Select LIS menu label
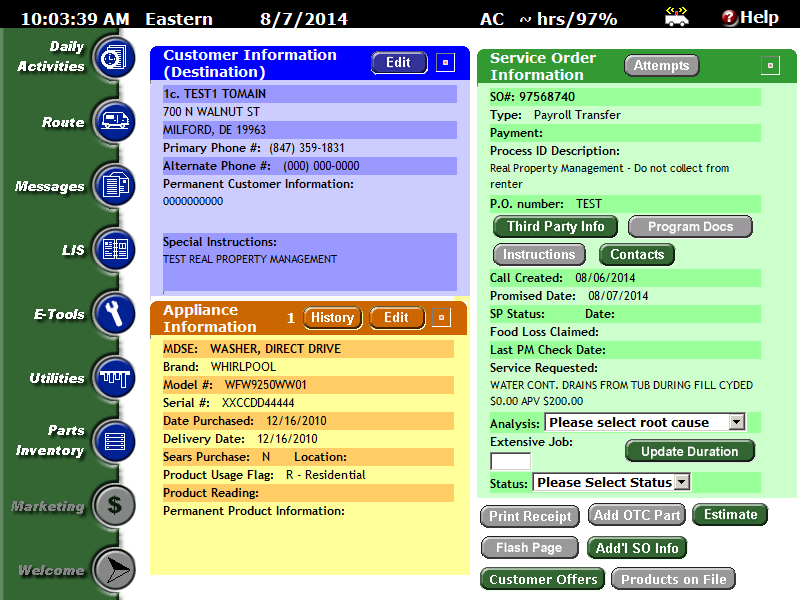The image size is (800, 600). pos(73,250)
